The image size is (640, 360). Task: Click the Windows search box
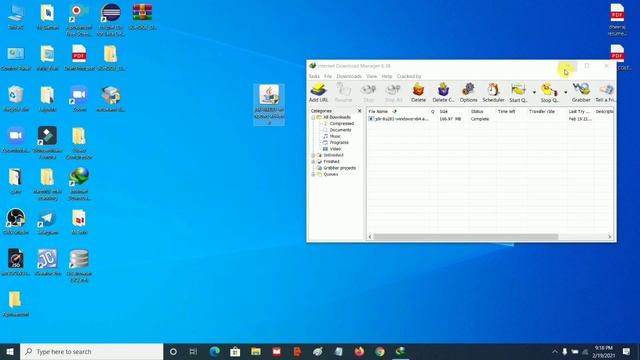coord(91,351)
